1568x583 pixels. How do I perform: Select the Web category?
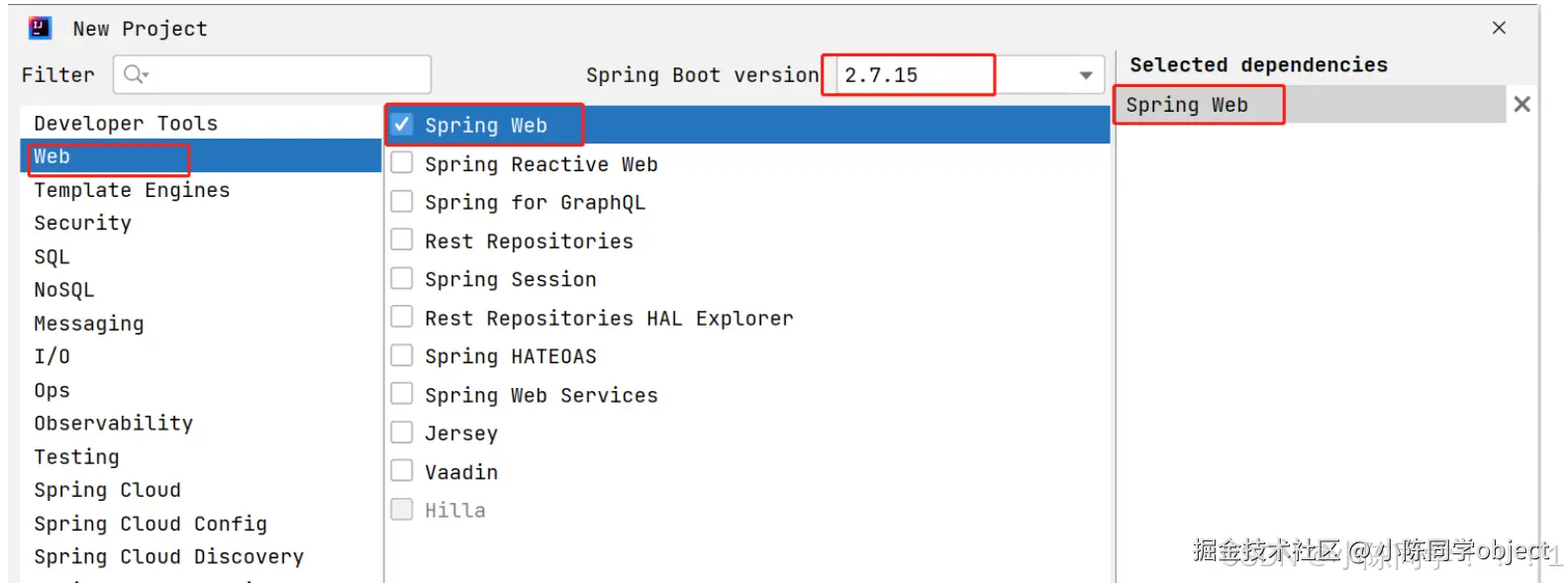[x=201, y=156]
